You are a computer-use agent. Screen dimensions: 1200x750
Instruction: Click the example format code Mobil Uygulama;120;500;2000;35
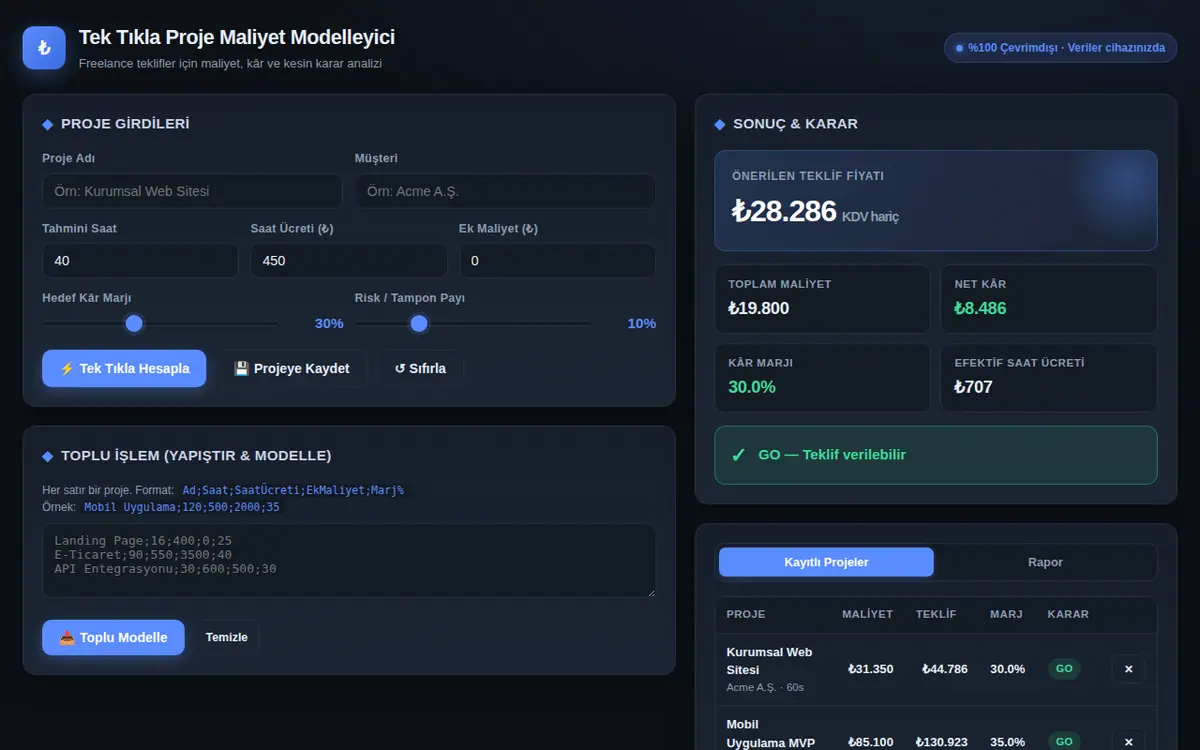(x=182, y=507)
